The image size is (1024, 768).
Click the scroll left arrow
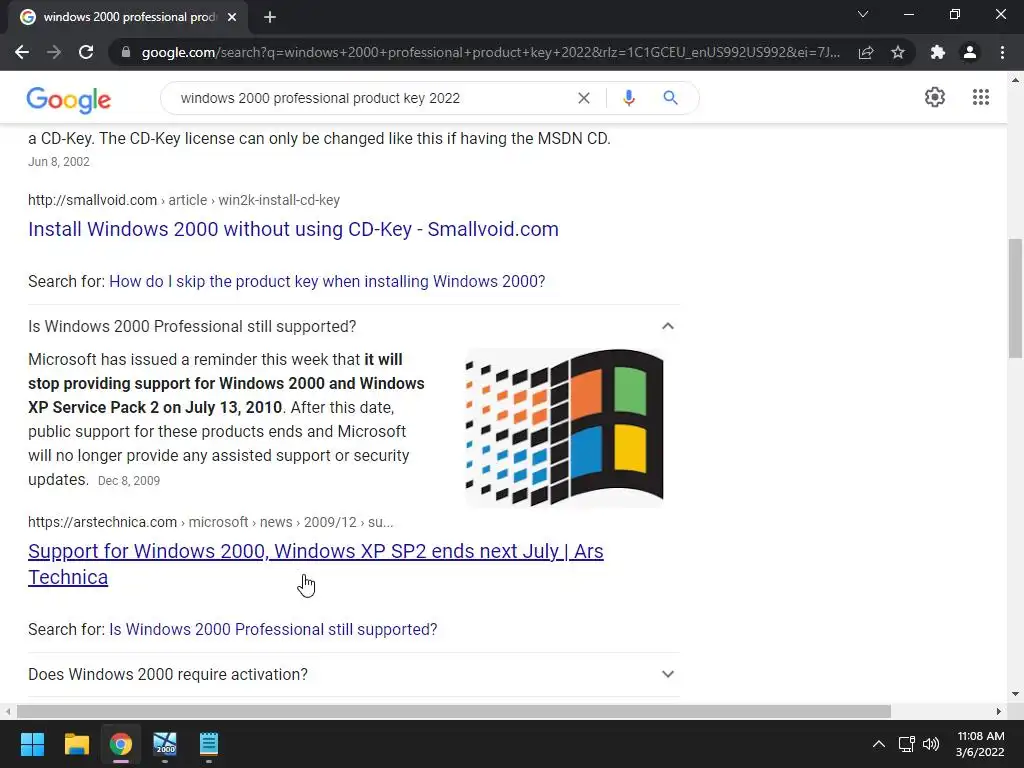[8, 711]
